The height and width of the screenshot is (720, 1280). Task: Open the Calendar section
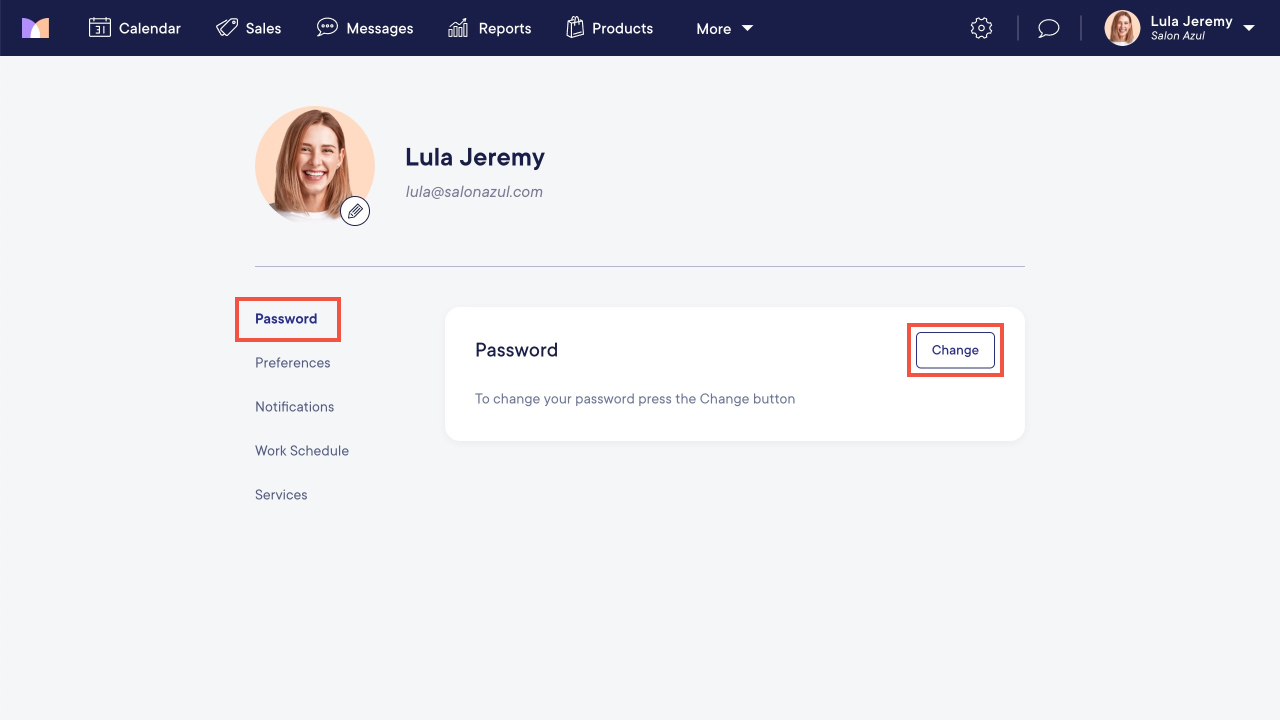point(135,28)
